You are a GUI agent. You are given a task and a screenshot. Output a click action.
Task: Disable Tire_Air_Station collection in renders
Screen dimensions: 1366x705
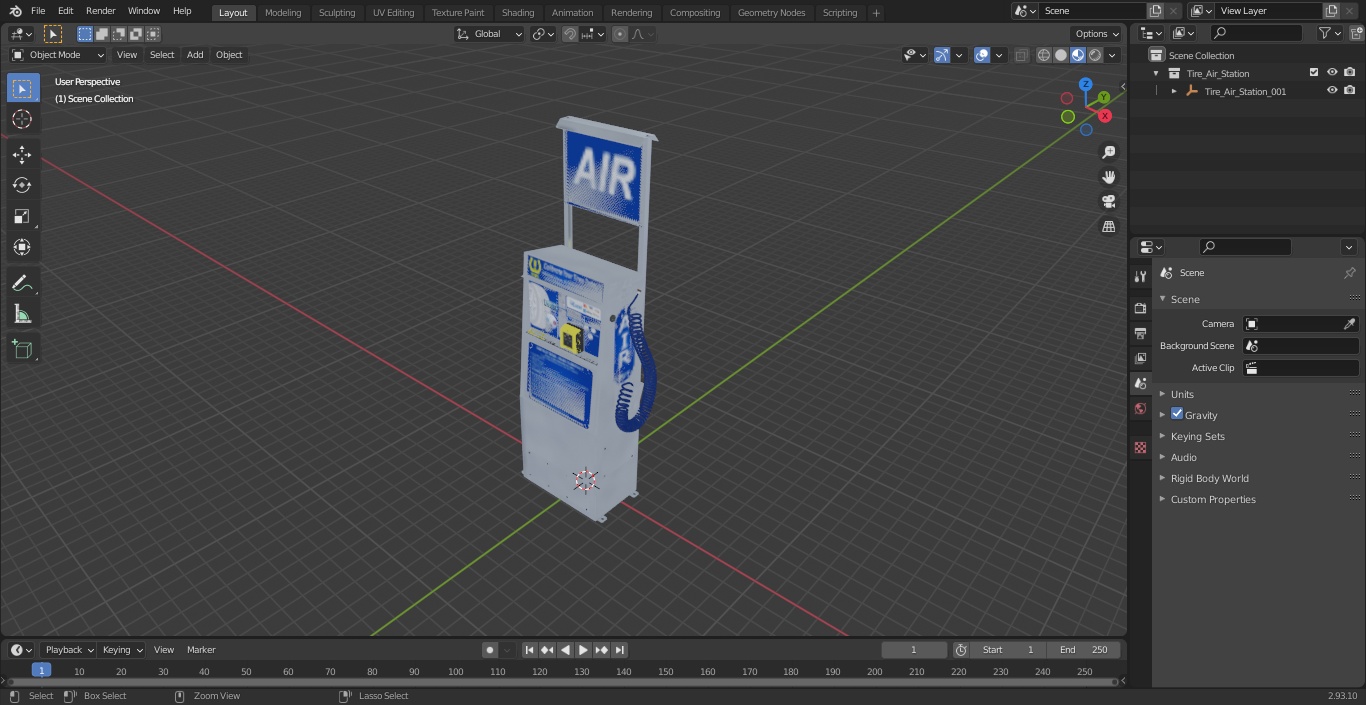pyautogui.click(x=1350, y=73)
